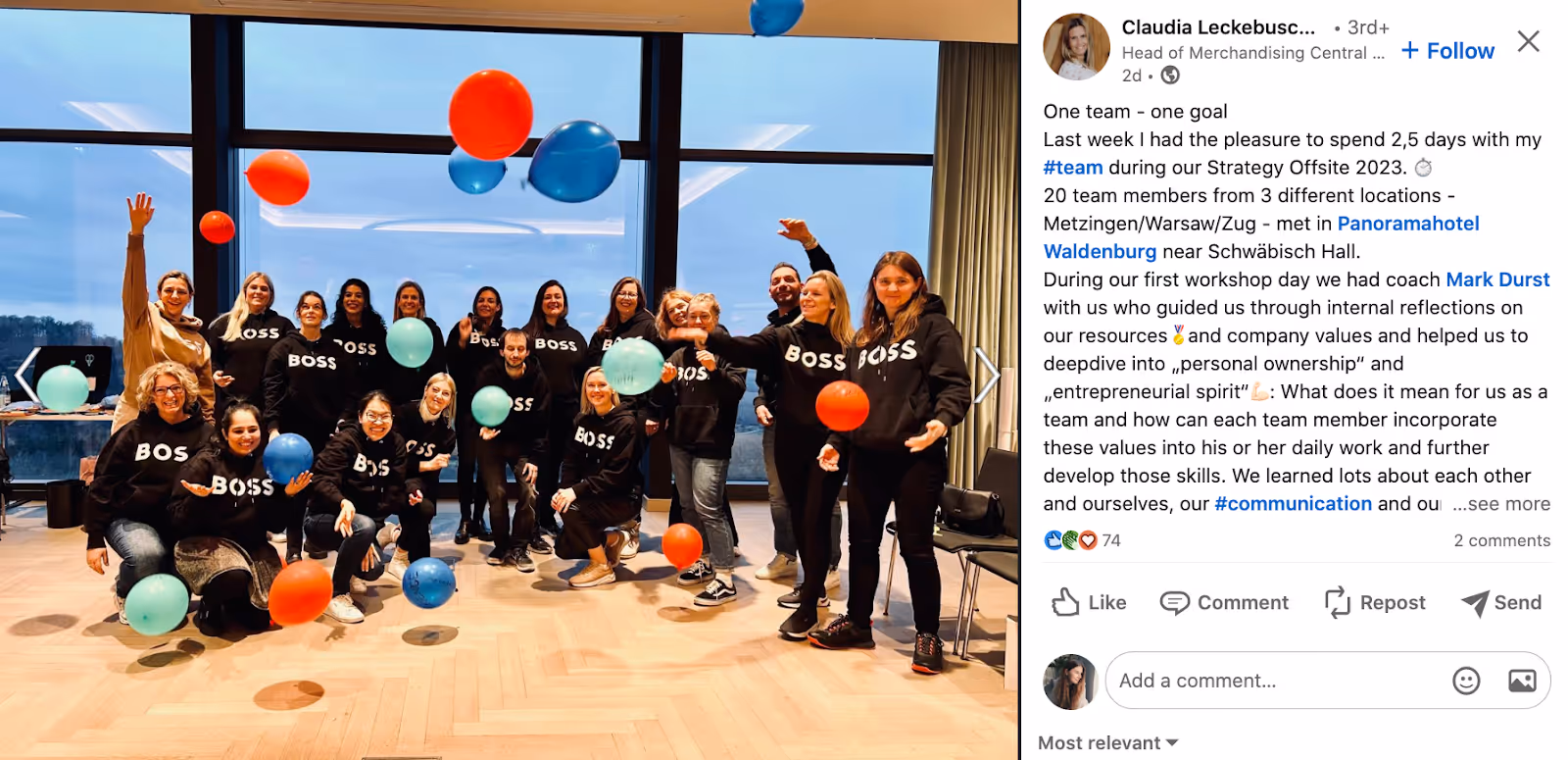Screen dimensions: 1568x760
Task: Click the Repost arrows icon
Action: tap(1338, 602)
